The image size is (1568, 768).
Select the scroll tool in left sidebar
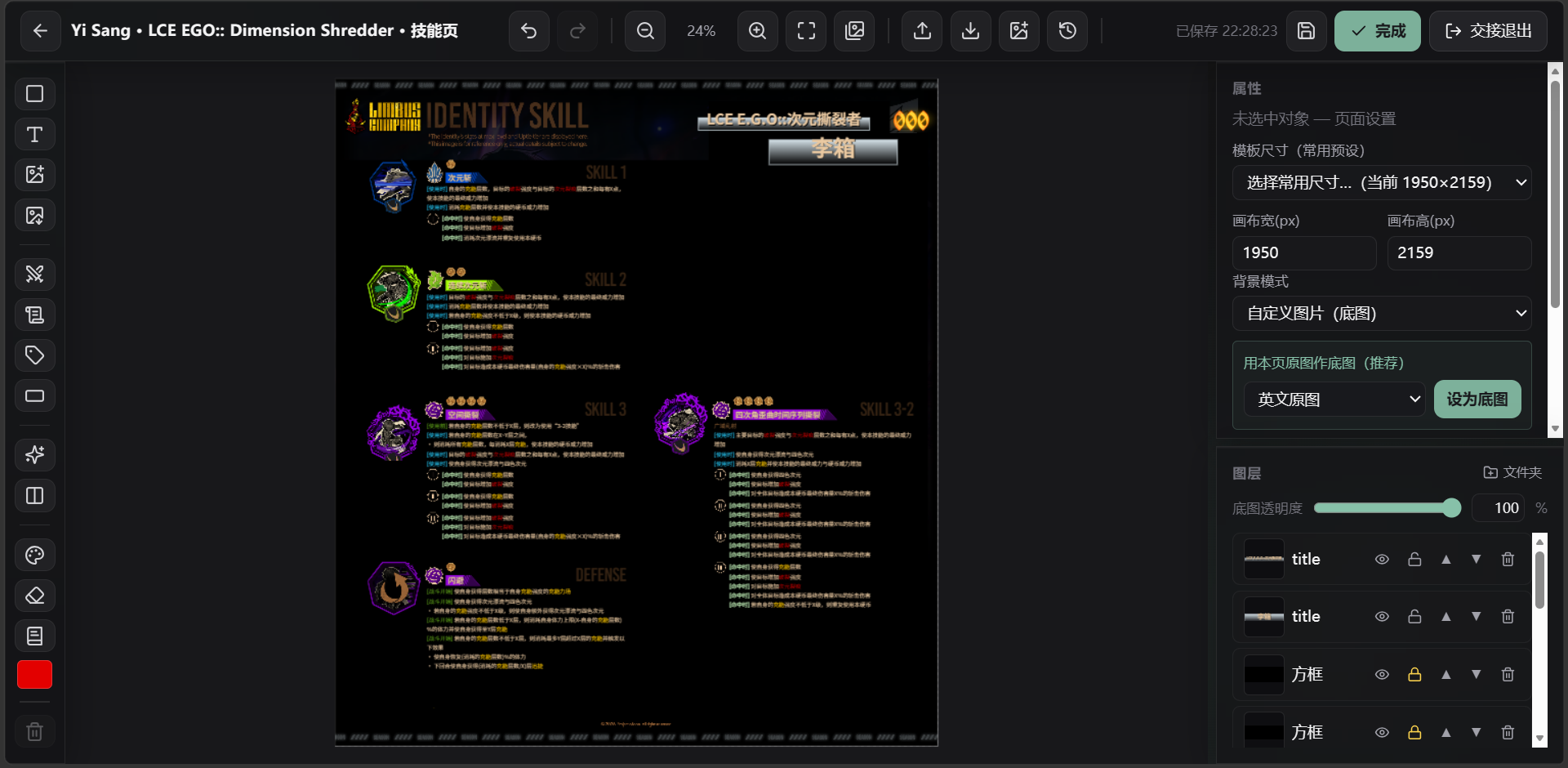pyautogui.click(x=35, y=315)
